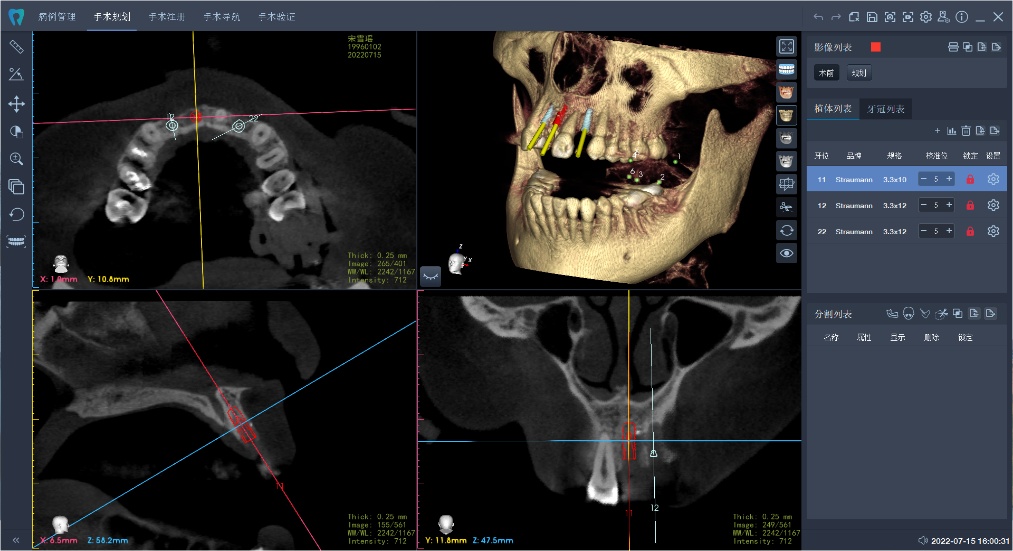Viewport: 1013px width, 551px height.
Task: Click the head orientation icon in axial view
Action: coord(61,263)
